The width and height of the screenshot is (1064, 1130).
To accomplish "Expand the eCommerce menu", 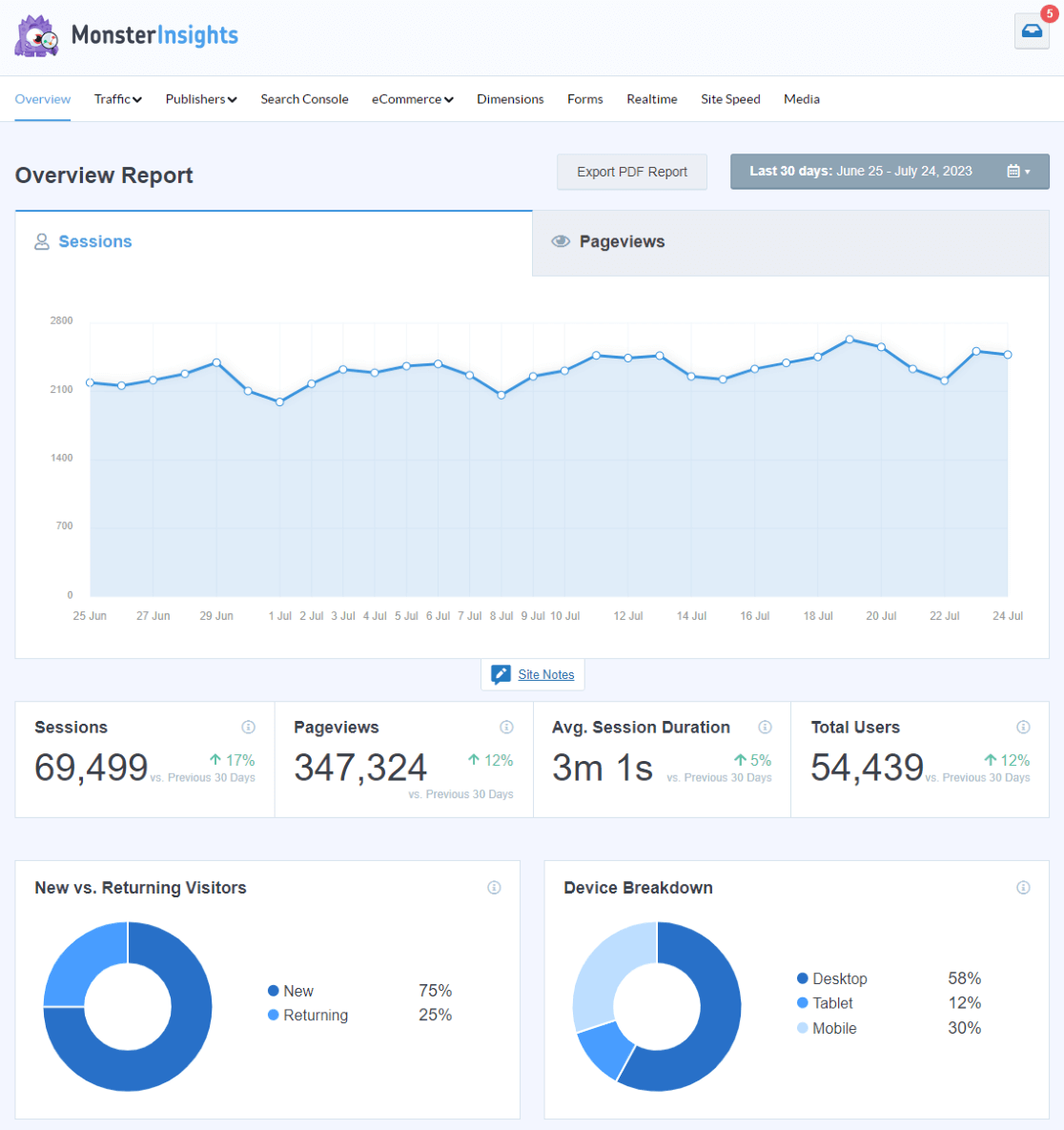I will pos(412,98).
